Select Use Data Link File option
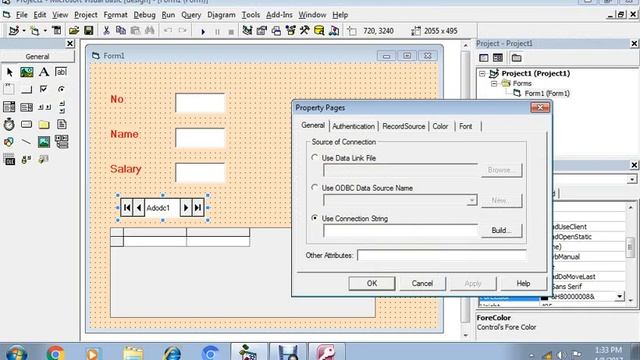Viewport: 640px width, 360px height. click(x=314, y=158)
